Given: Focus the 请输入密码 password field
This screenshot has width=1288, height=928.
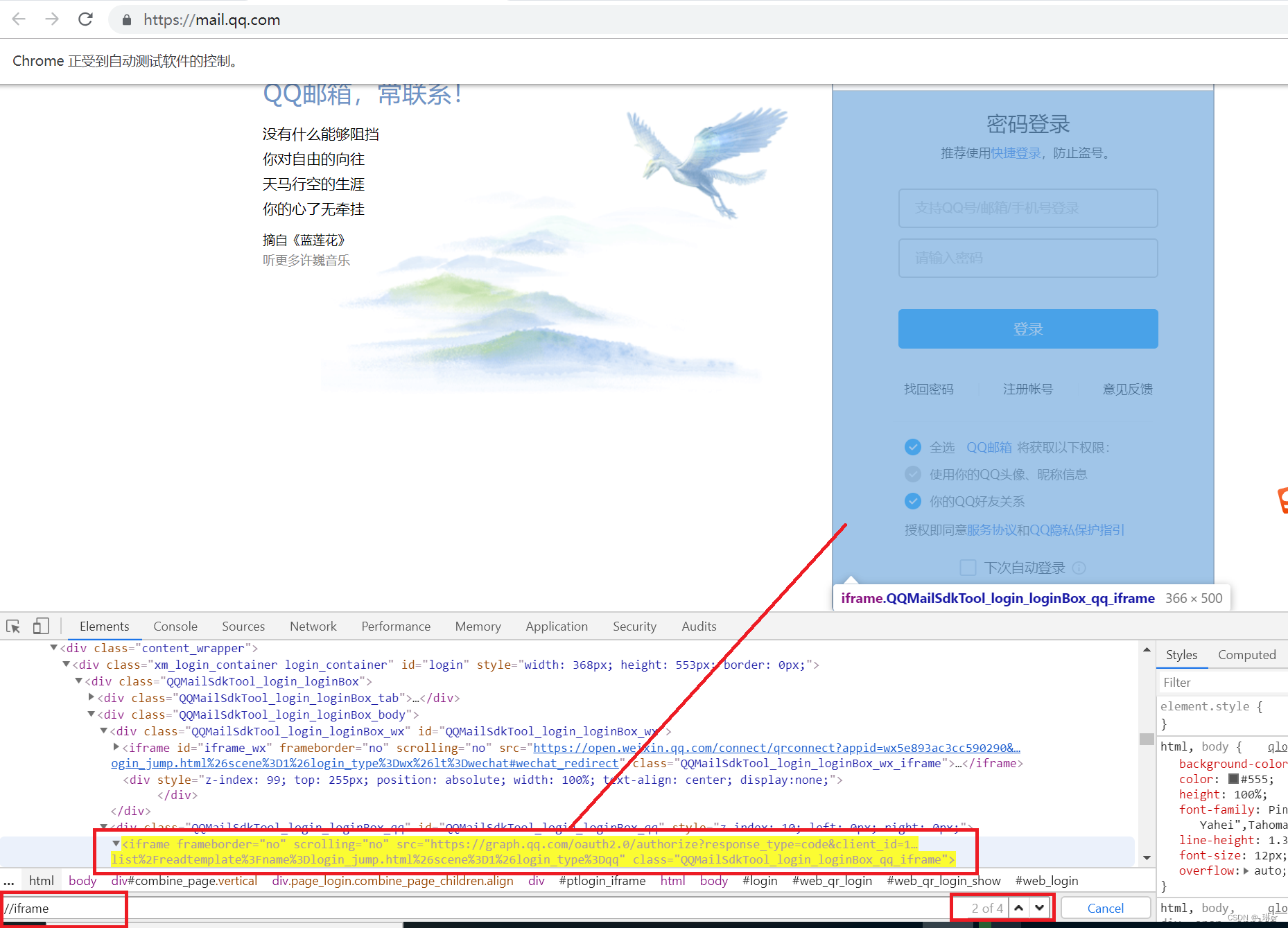Looking at the screenshot, I should [1028, 259].
